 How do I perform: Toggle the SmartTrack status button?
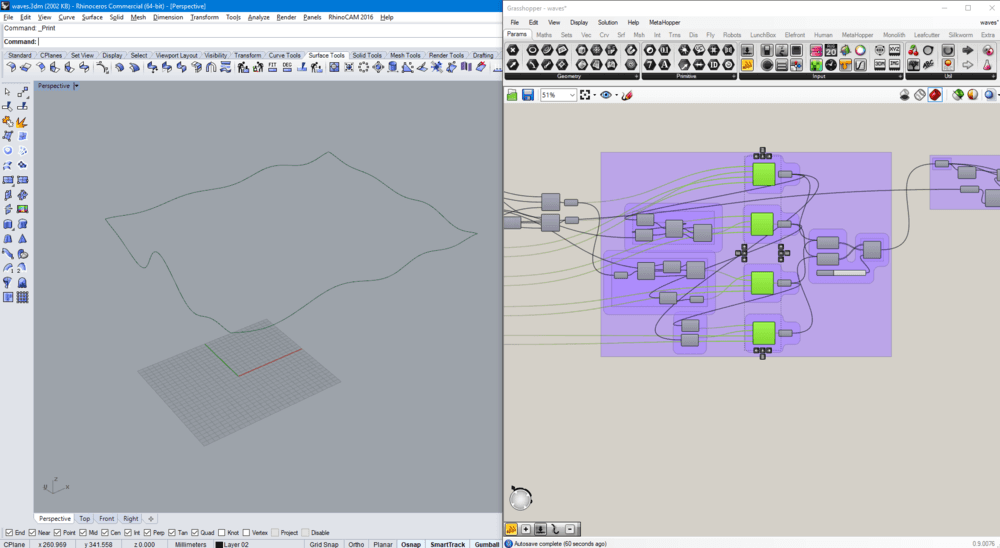pos(447,544)
